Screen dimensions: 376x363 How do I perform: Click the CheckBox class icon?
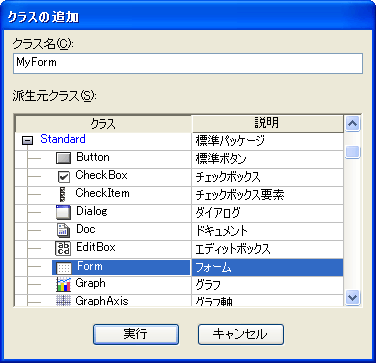pyautogui.click(x=63, y=176)
